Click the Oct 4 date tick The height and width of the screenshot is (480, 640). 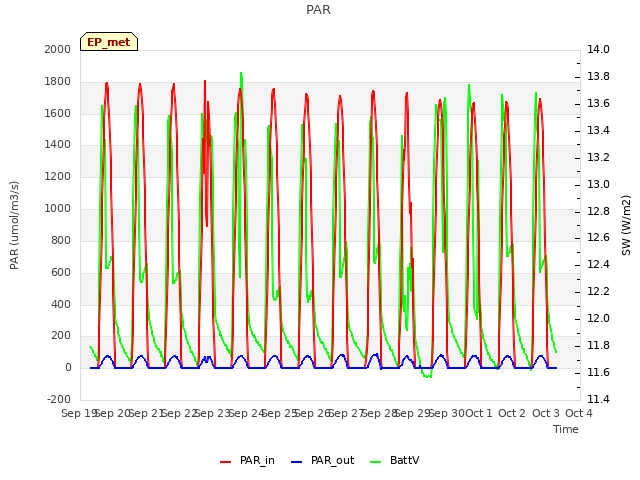coord(579,413)
